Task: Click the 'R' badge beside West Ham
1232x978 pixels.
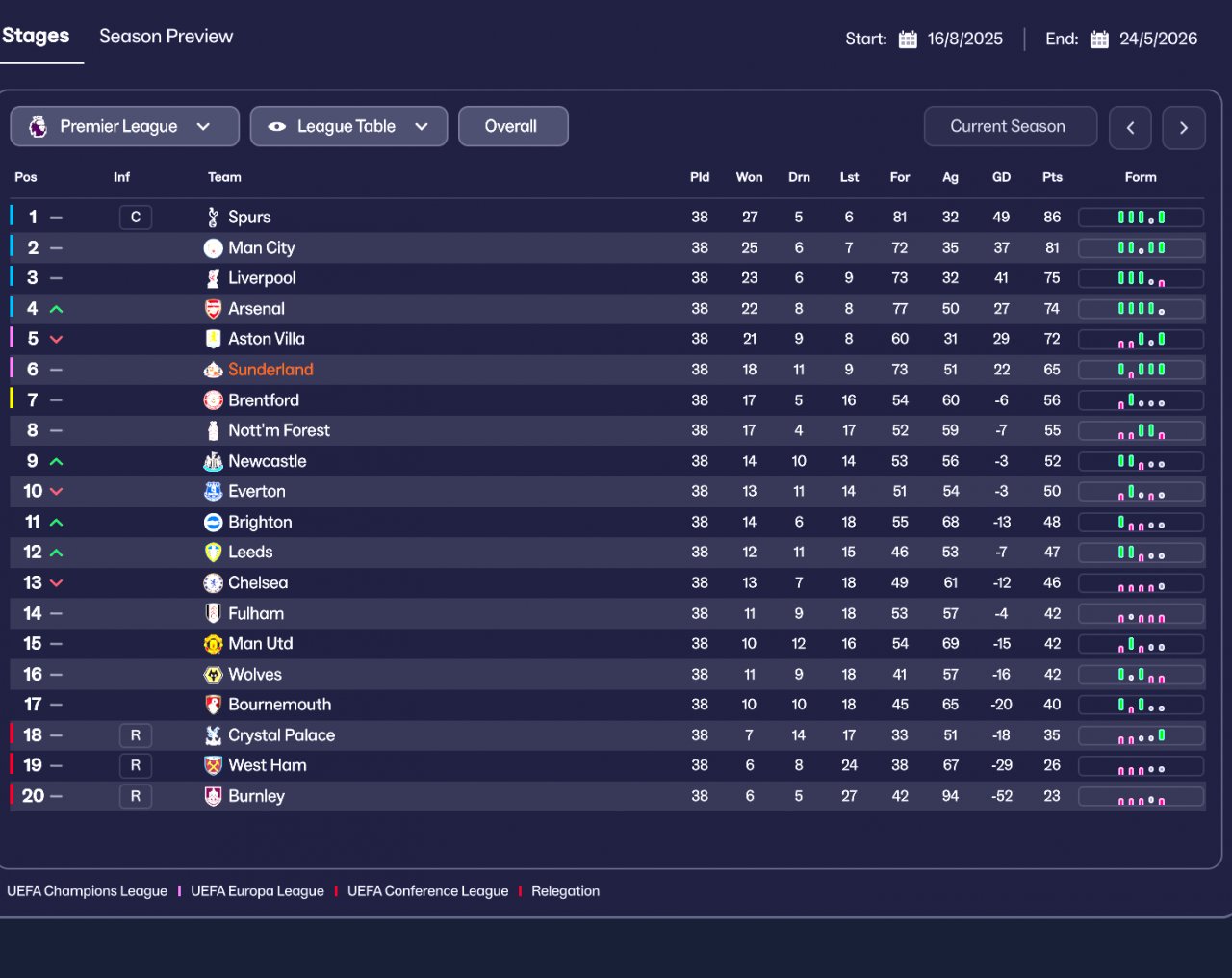Action: [136, 766]
